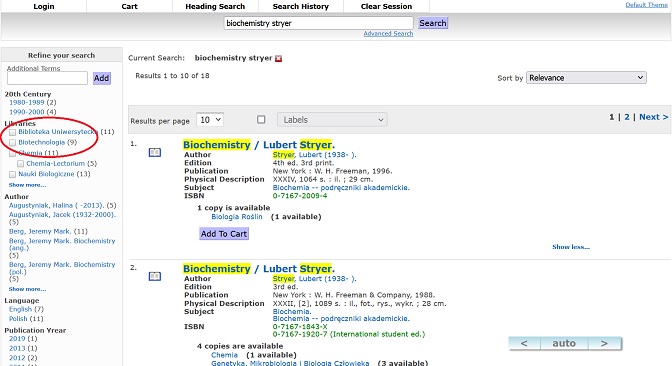
Task: Tick the Biblioteka Uniwersytecka checkbox
Action: [x=12, y=132]
